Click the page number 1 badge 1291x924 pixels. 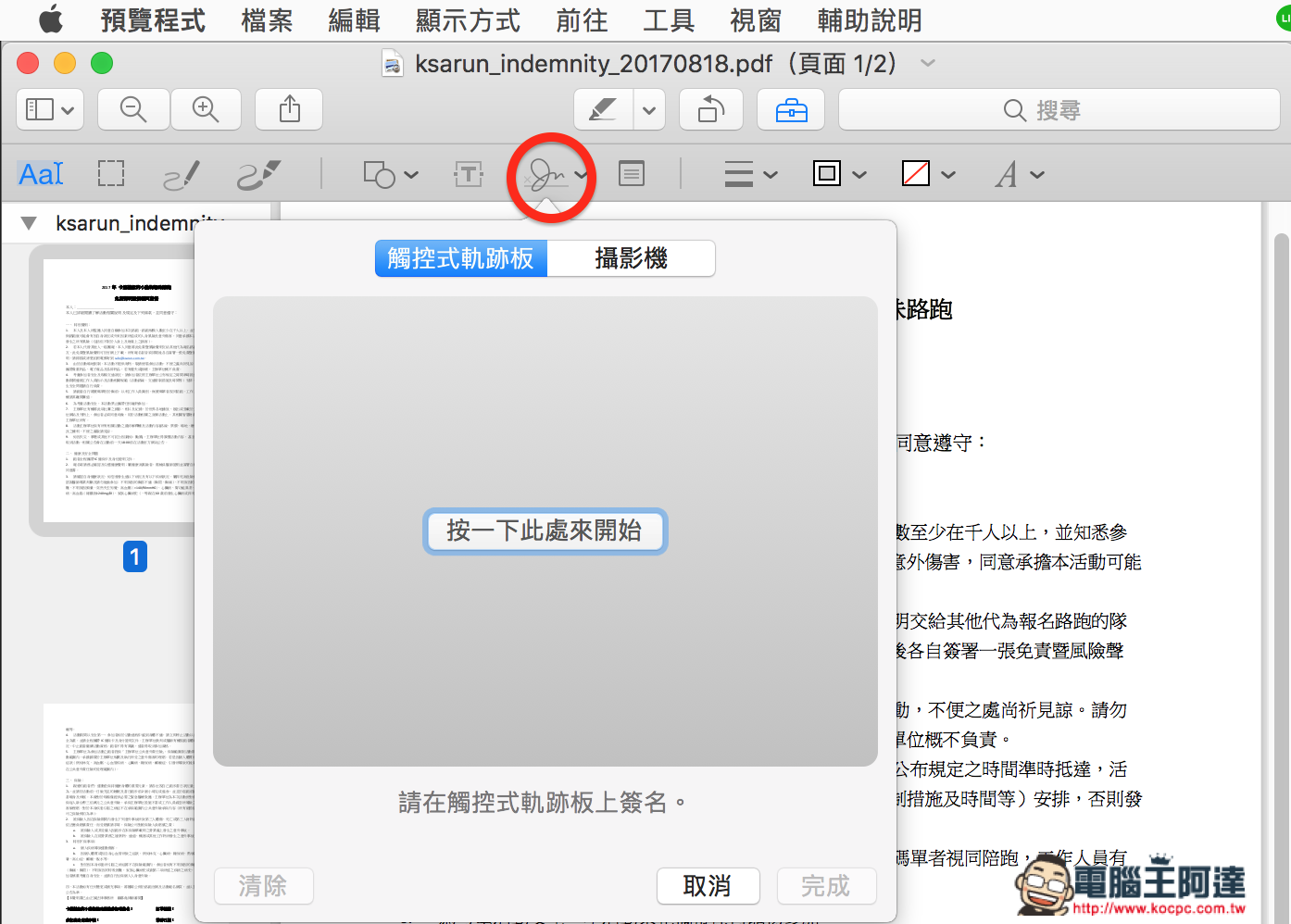point(135,556)
